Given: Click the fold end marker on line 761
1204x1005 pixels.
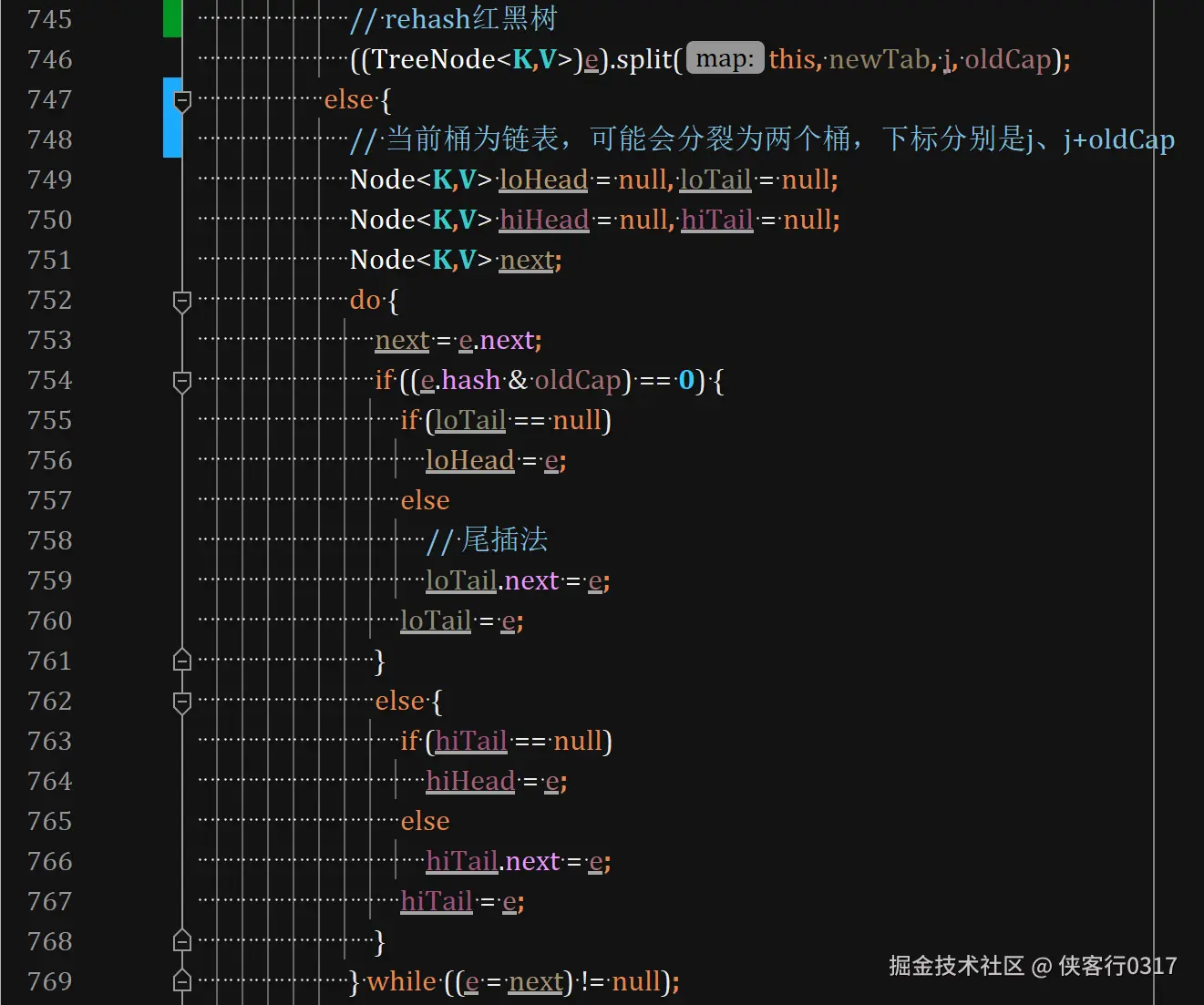Looking at the screenshot, I should [x=182, y=660].
